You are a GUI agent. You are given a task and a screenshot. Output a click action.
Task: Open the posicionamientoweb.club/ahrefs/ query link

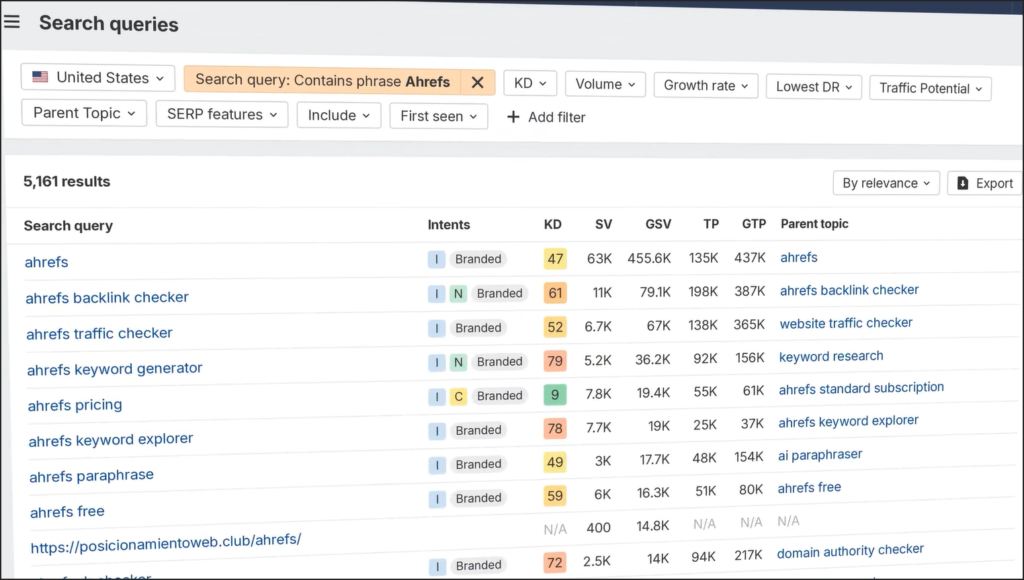point(166,543)
